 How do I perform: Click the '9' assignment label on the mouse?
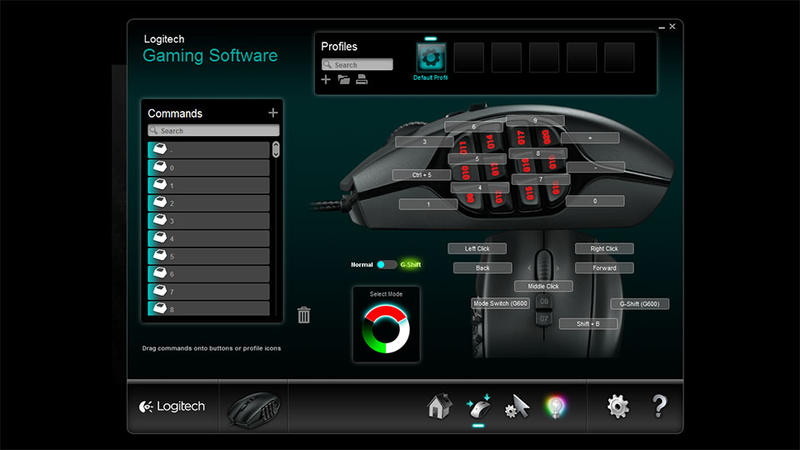(x=535, y=120)
